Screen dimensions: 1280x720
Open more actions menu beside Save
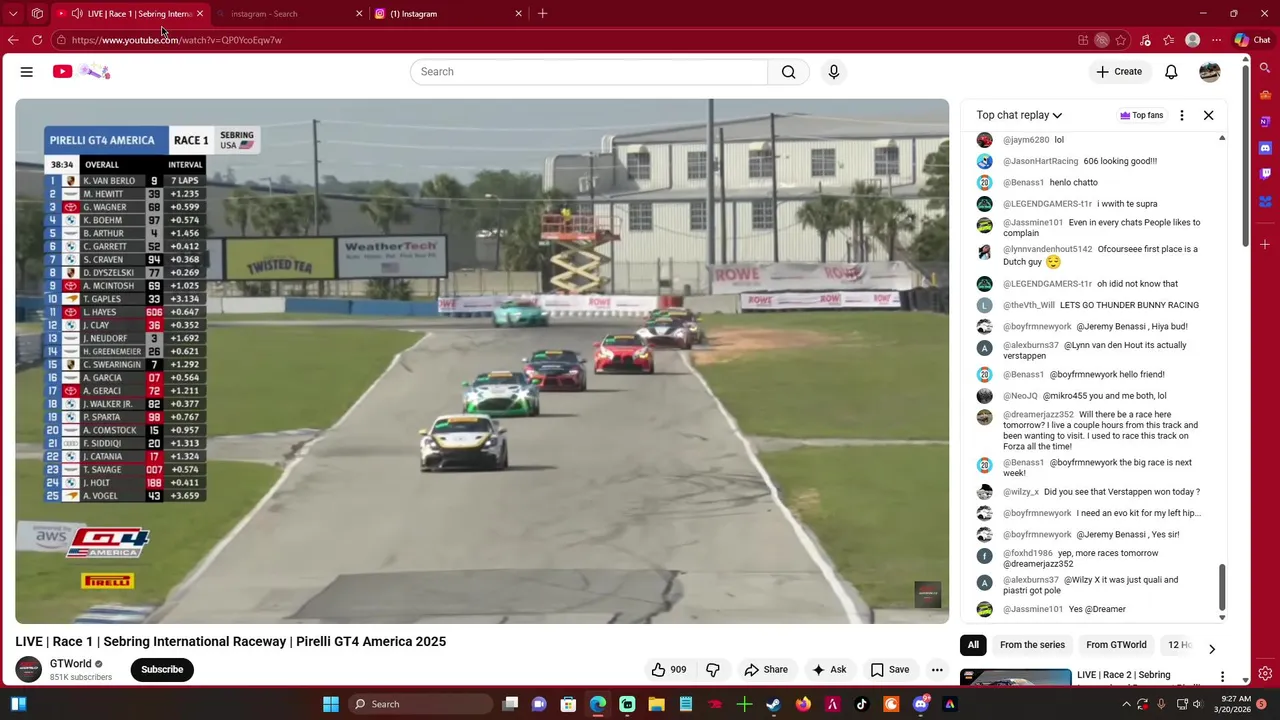coord(937,670)
